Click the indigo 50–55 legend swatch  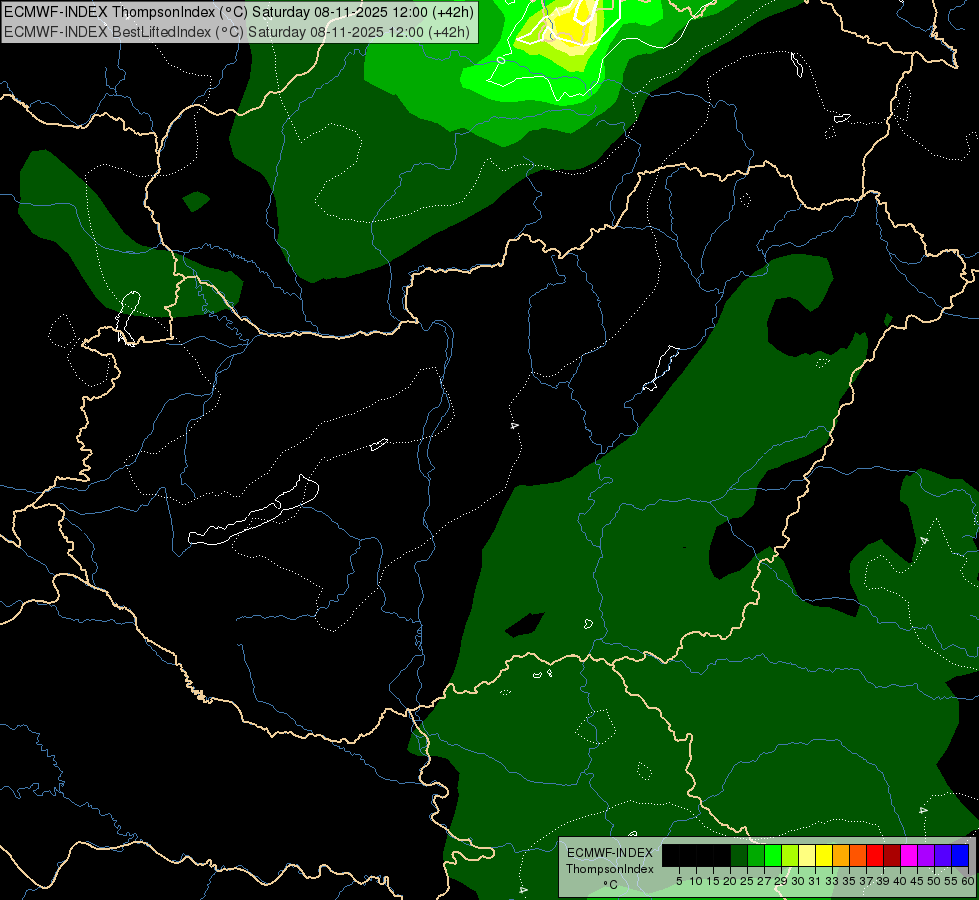(x=943, y=855)
